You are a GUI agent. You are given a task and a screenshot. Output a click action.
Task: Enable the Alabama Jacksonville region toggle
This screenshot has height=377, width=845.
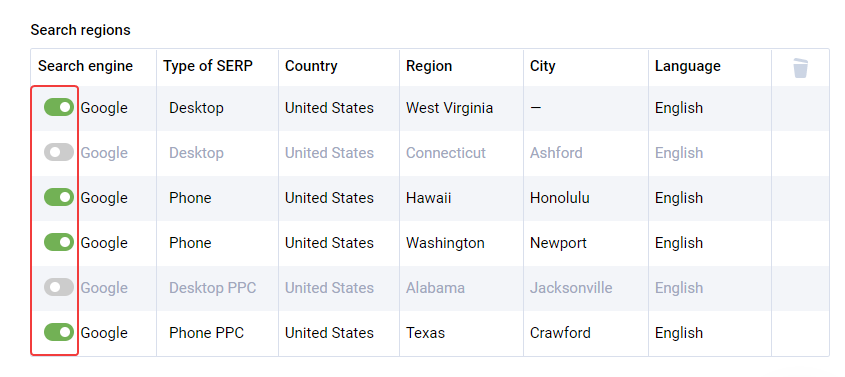point(59,287)
